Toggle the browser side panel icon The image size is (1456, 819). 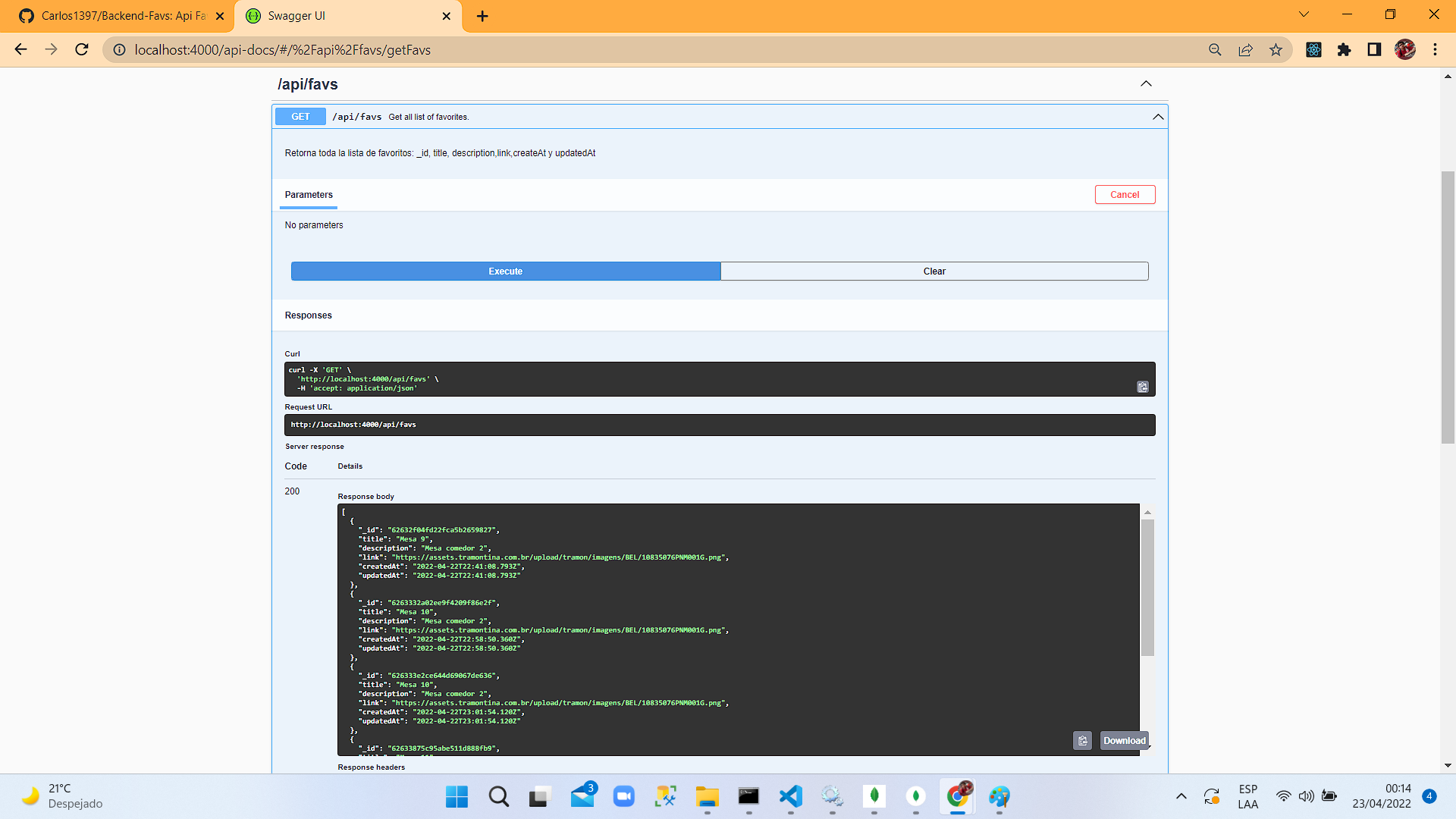click(x=1374, y=50)
